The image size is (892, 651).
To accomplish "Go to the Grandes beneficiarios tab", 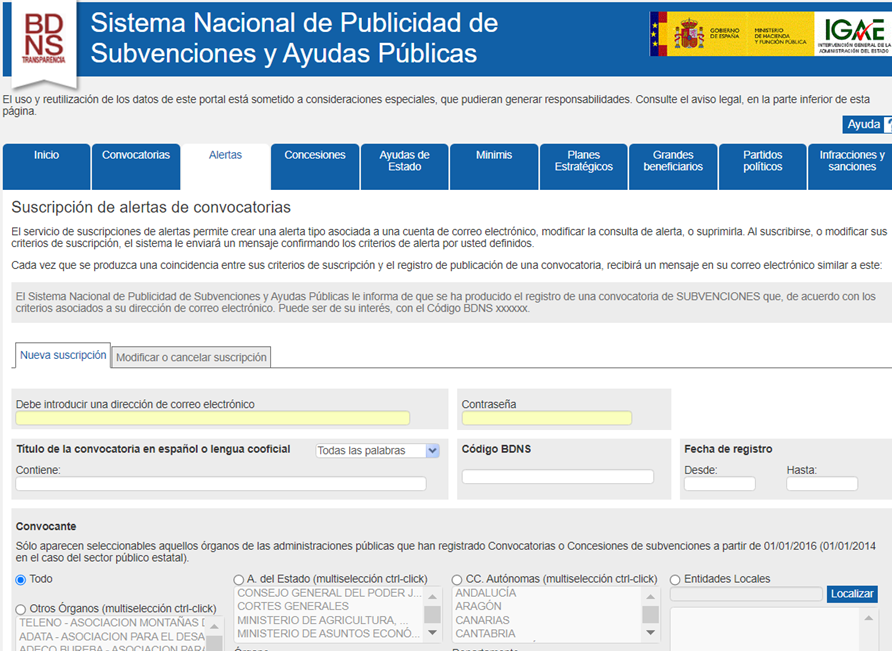I will pyautogui.click(x=673, y=162).
